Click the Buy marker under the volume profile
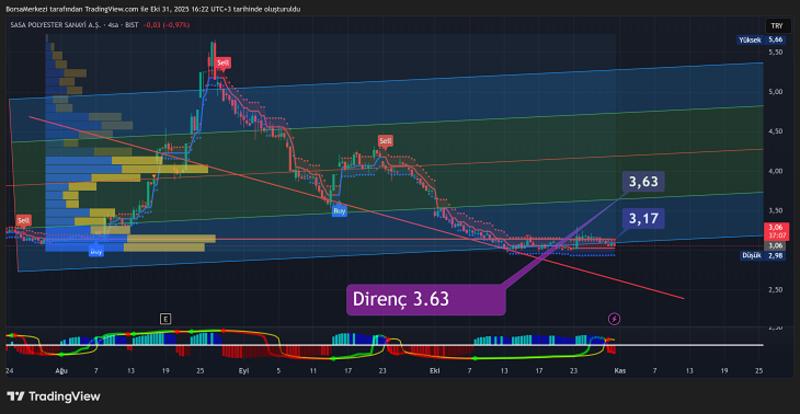Screen dimensions: 800x414 click(96, 252)
